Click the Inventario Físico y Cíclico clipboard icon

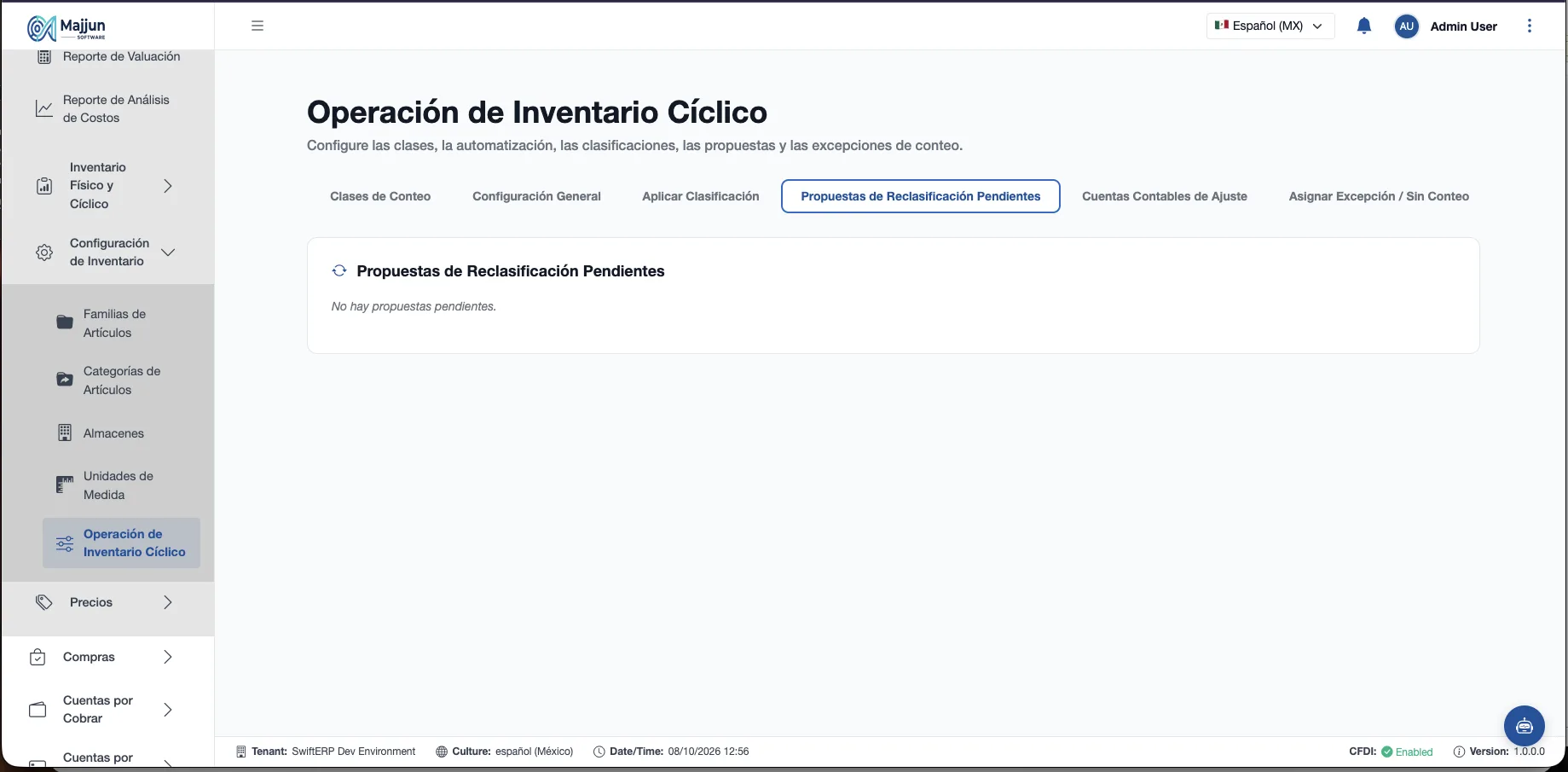(44, 186)
